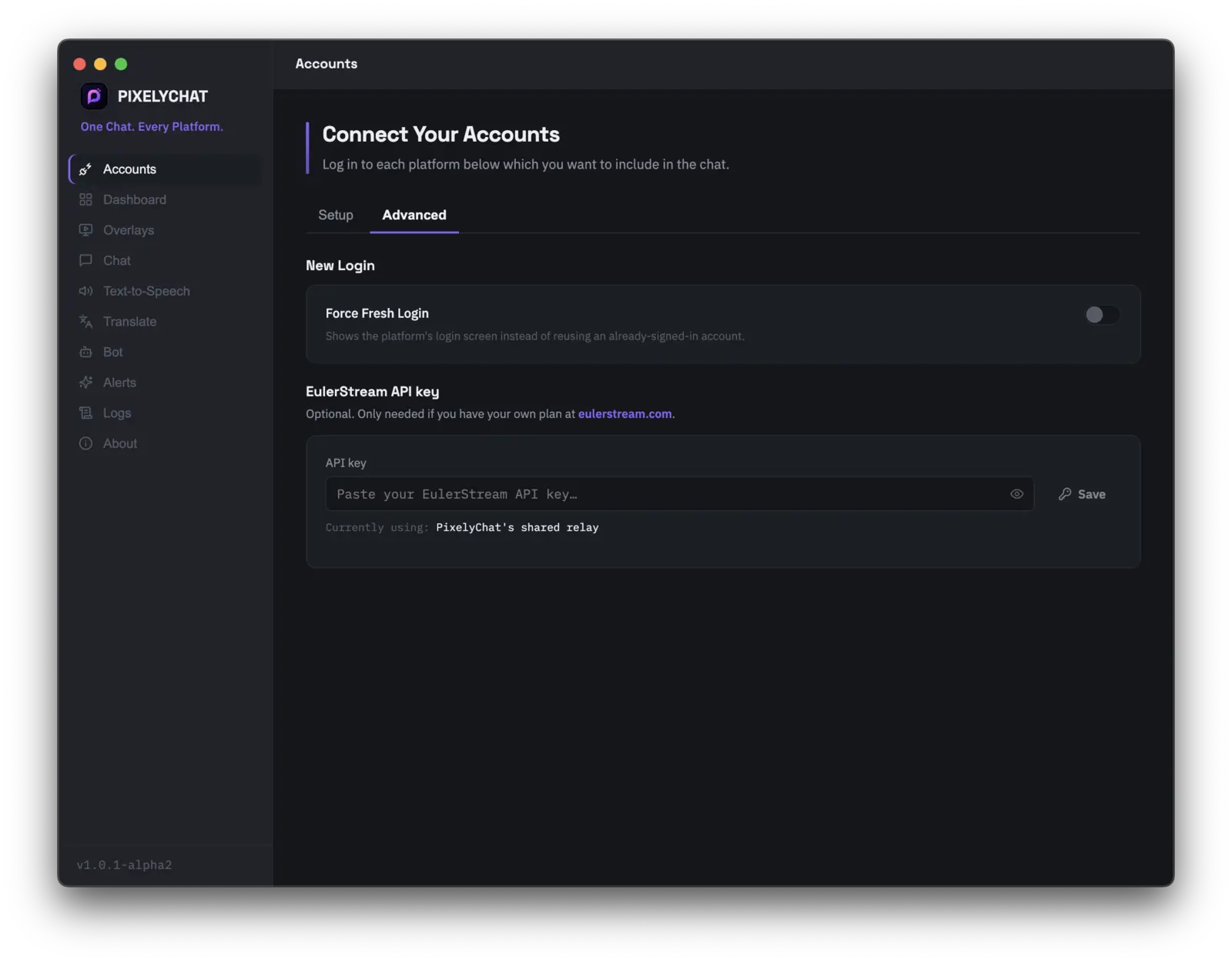Go to Alerts page
The width and height of the screenshot is (1232, 963).
(x=166, y=383)
